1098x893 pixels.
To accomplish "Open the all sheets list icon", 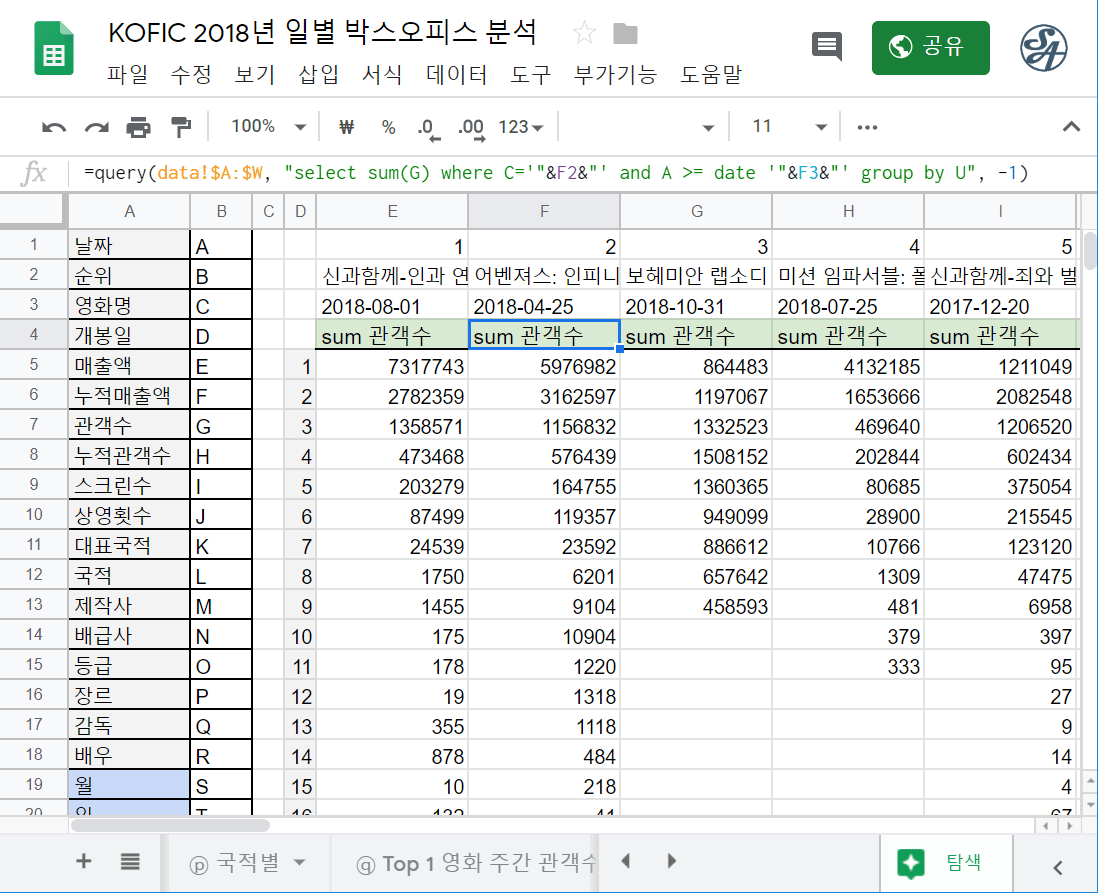I will click(x=130, y=861).
